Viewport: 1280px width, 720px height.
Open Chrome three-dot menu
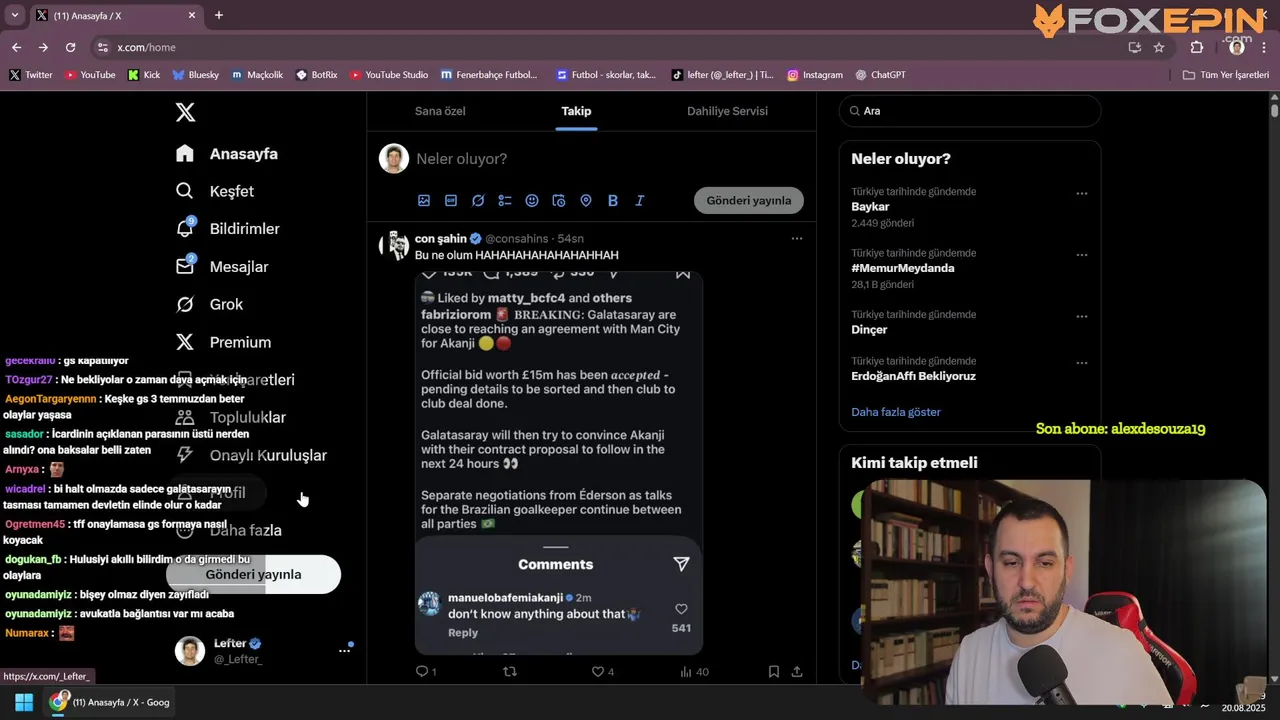(1265, 47)
